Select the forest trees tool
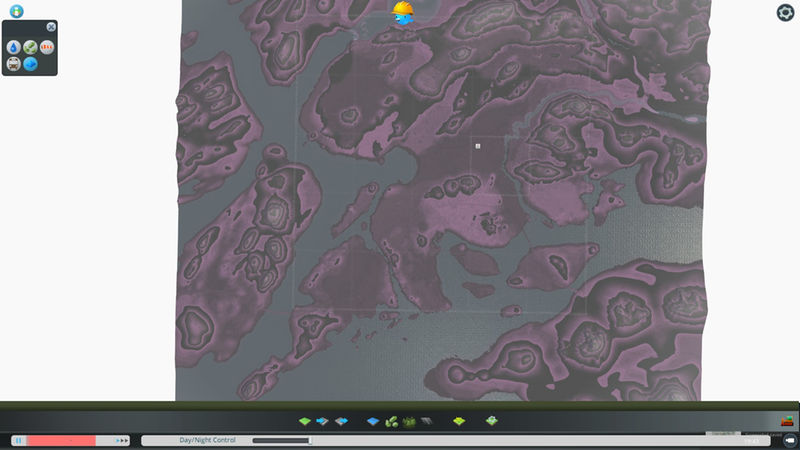The width and height of the screenshot is (800, 450). coord(392,421)
